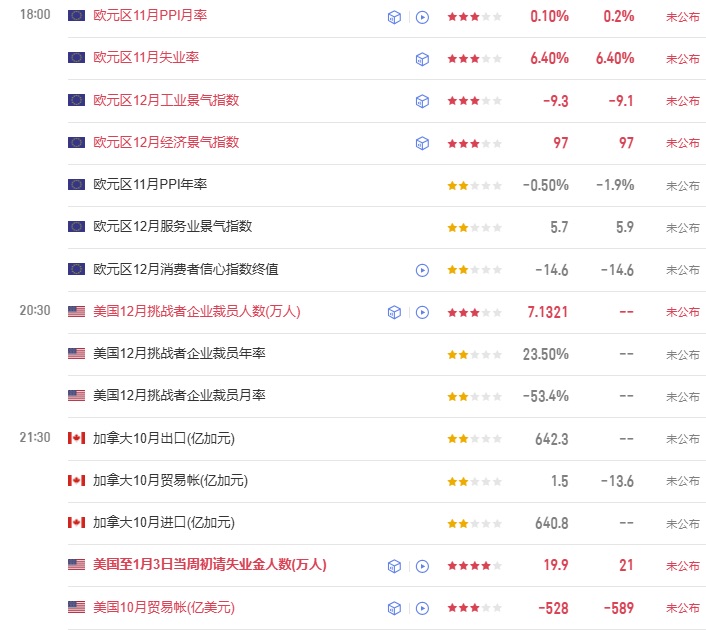Image resolution: width=706 pixels, height=630 pixels.
Task: Click the 美国12月挑战者企业裁员年率 link
Action: [x=179, y=354]
